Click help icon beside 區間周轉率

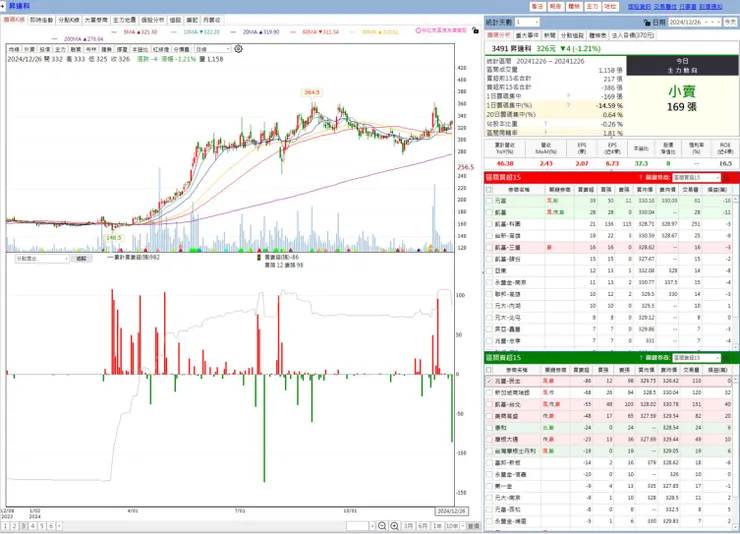(x=546, y=133)
